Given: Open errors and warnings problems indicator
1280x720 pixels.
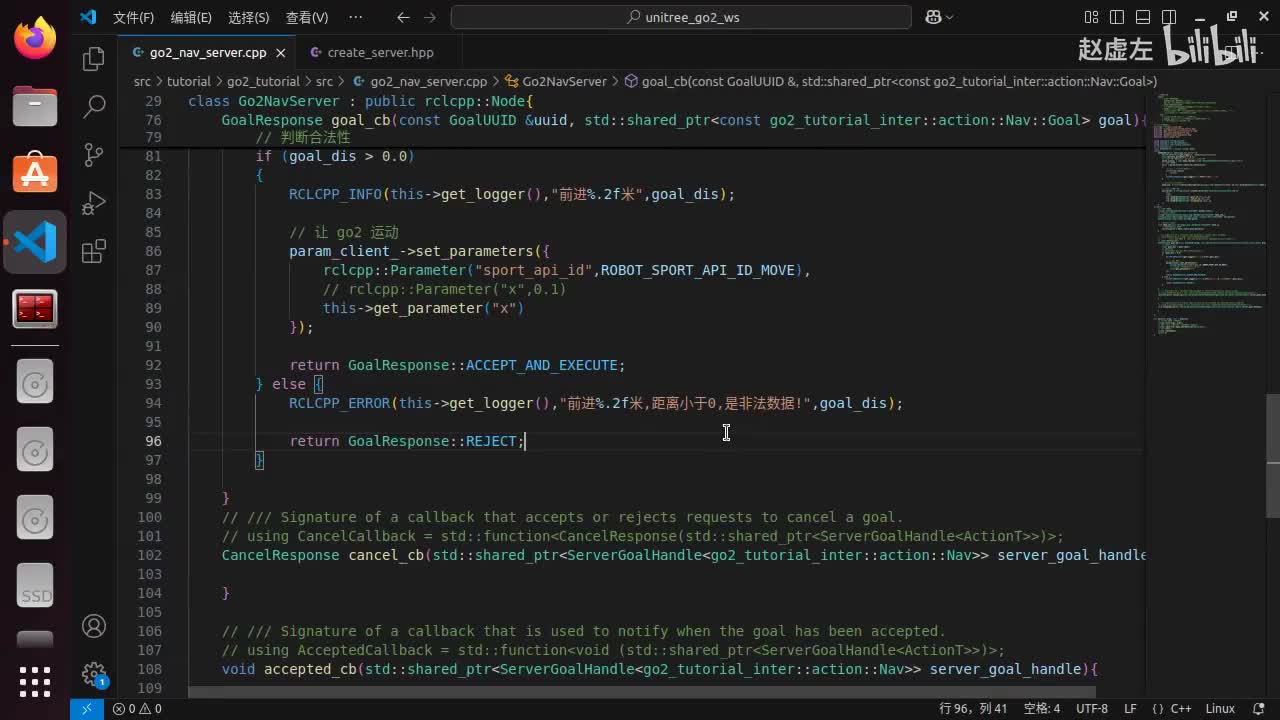Looking at the screenshot, I should click(x=137, y=709).
